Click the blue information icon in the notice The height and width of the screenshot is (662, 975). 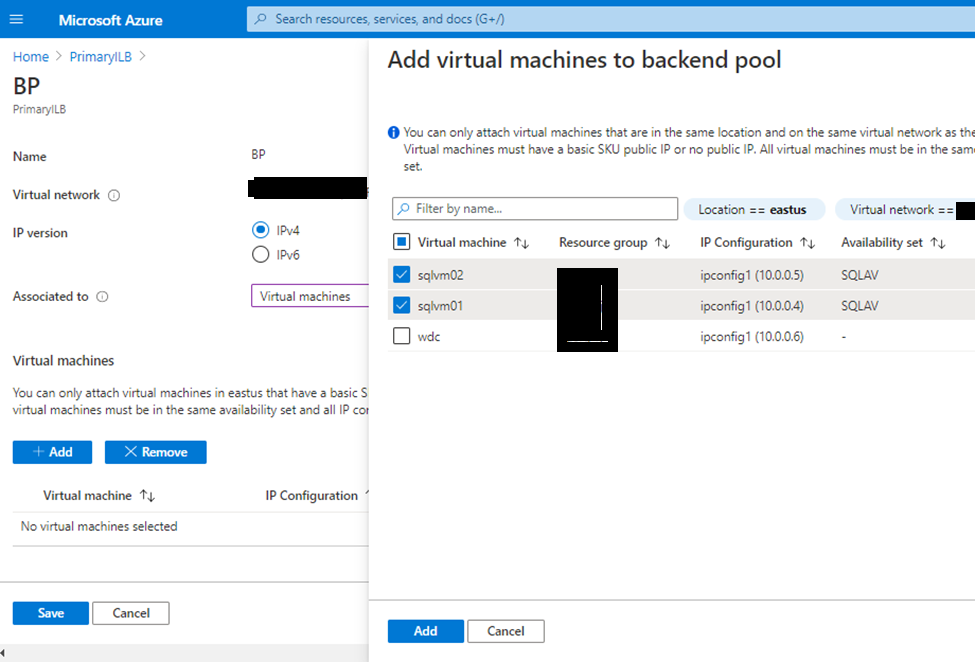[394, 132]
